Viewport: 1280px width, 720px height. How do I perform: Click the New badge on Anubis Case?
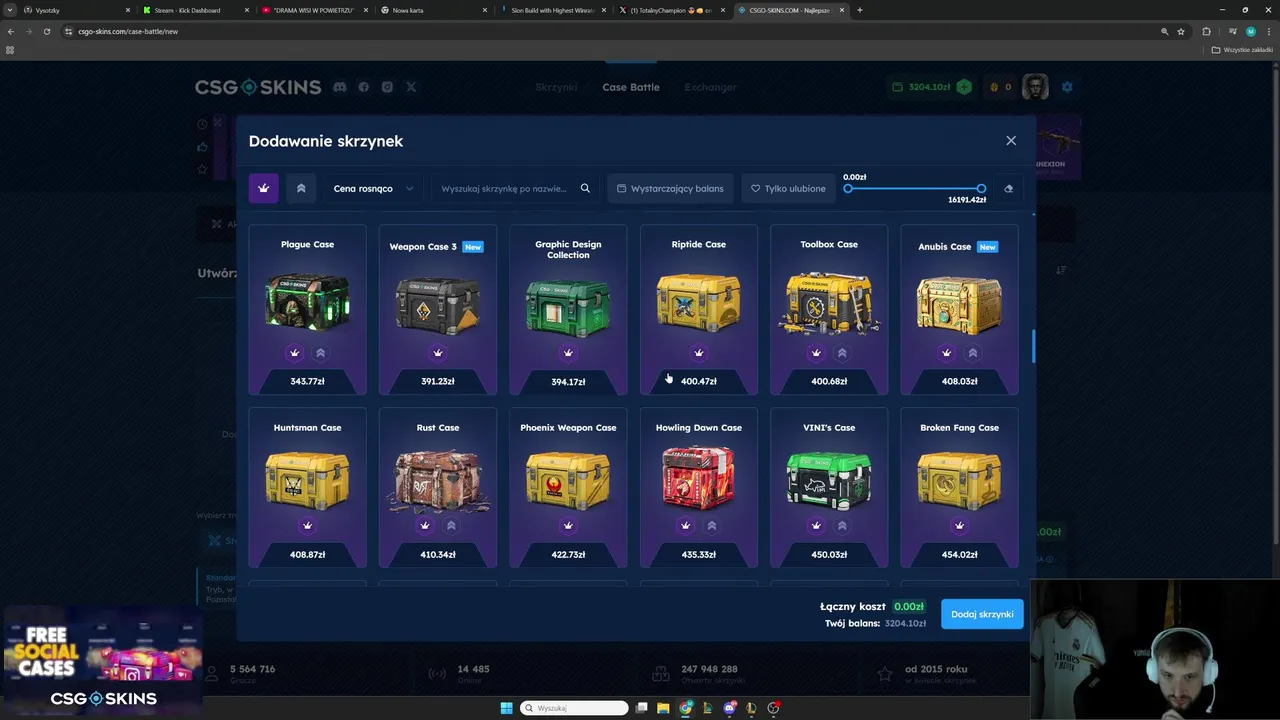[x=987, y=247]
